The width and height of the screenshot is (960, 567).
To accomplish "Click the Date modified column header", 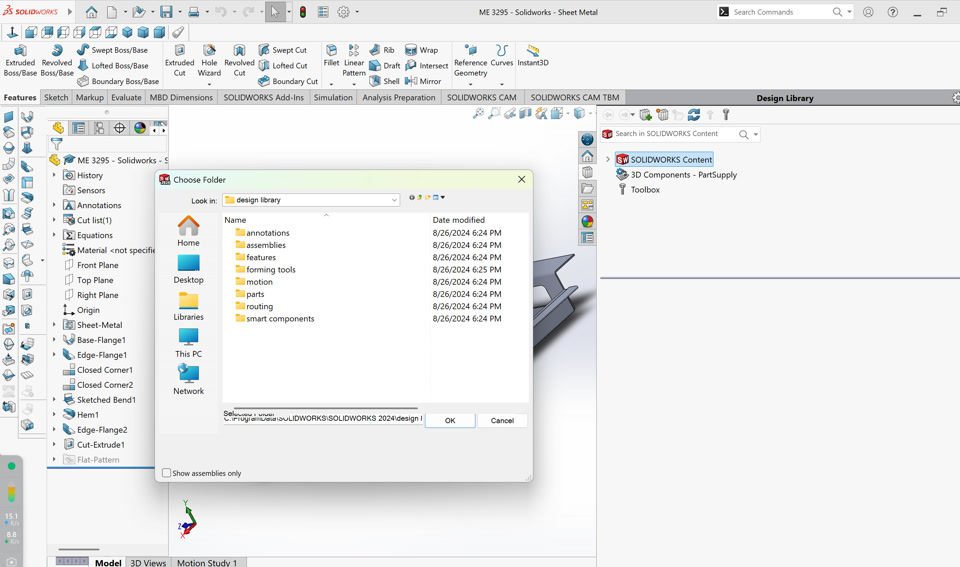I will pos(459,220).
